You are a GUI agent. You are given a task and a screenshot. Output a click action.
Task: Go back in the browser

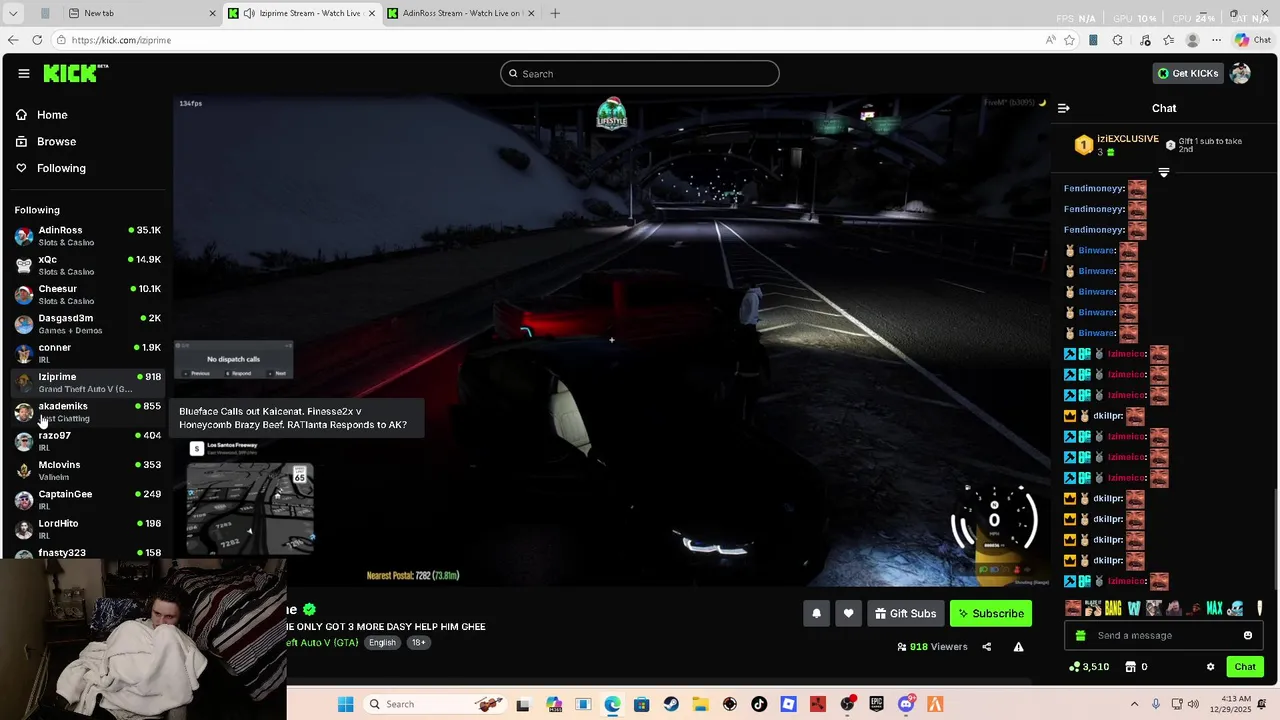click(13, 40)
